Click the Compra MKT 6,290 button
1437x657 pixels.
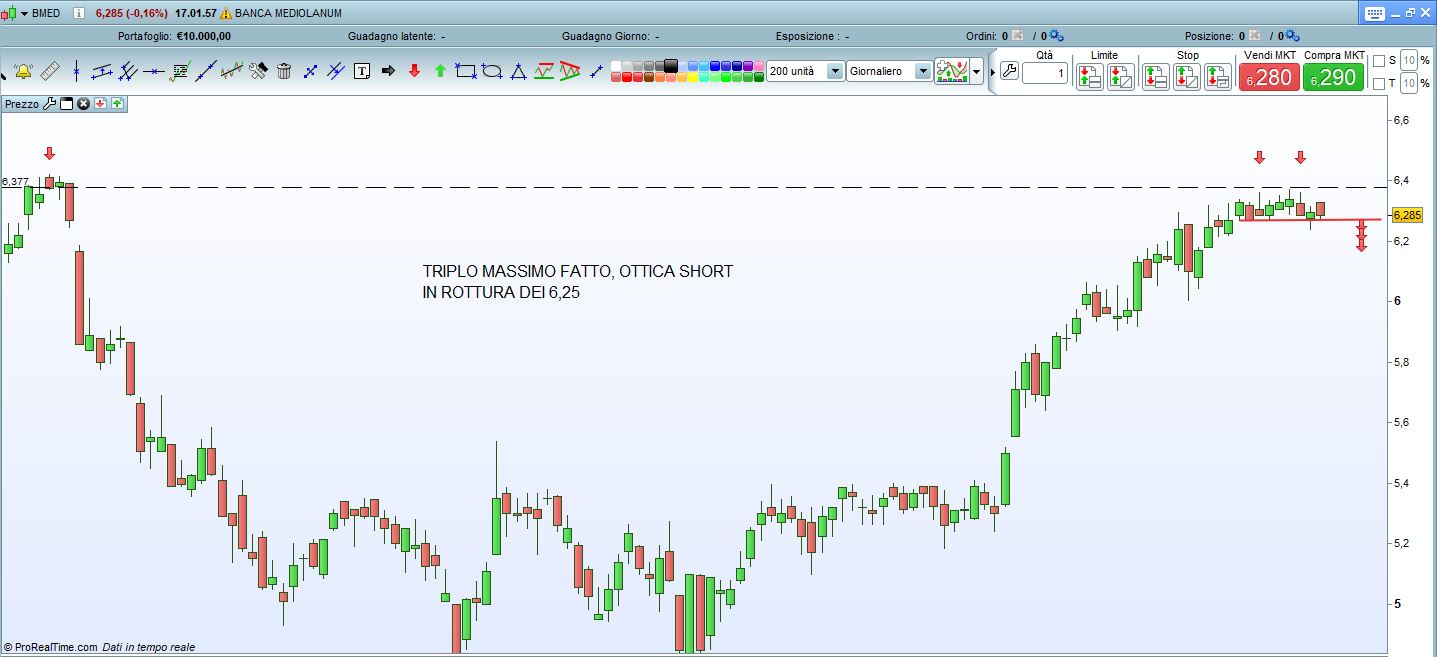pyautogui.click(x=1333, y=77)
